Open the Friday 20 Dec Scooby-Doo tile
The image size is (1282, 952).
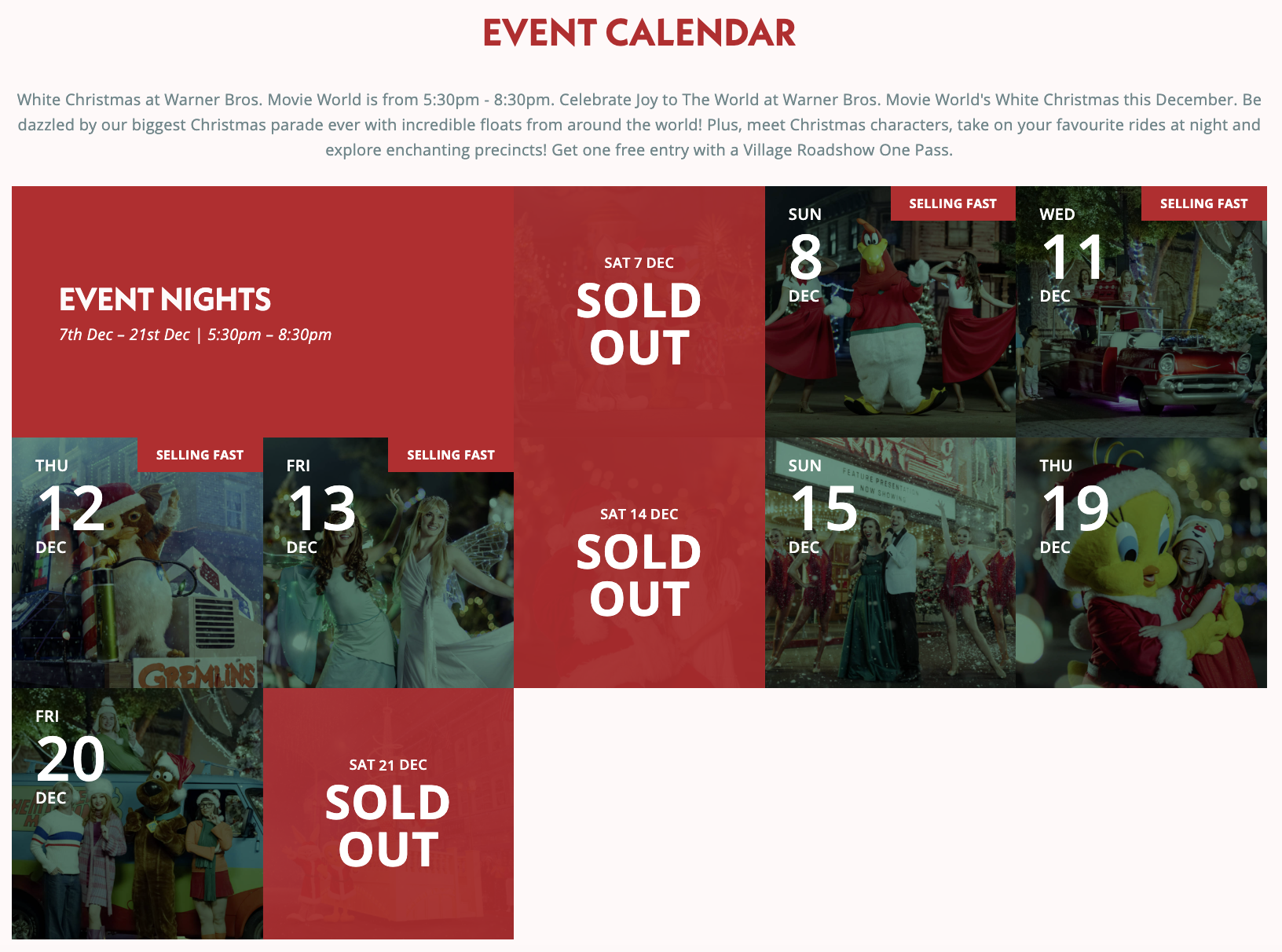pyautogui.click(x=137, y=814)
